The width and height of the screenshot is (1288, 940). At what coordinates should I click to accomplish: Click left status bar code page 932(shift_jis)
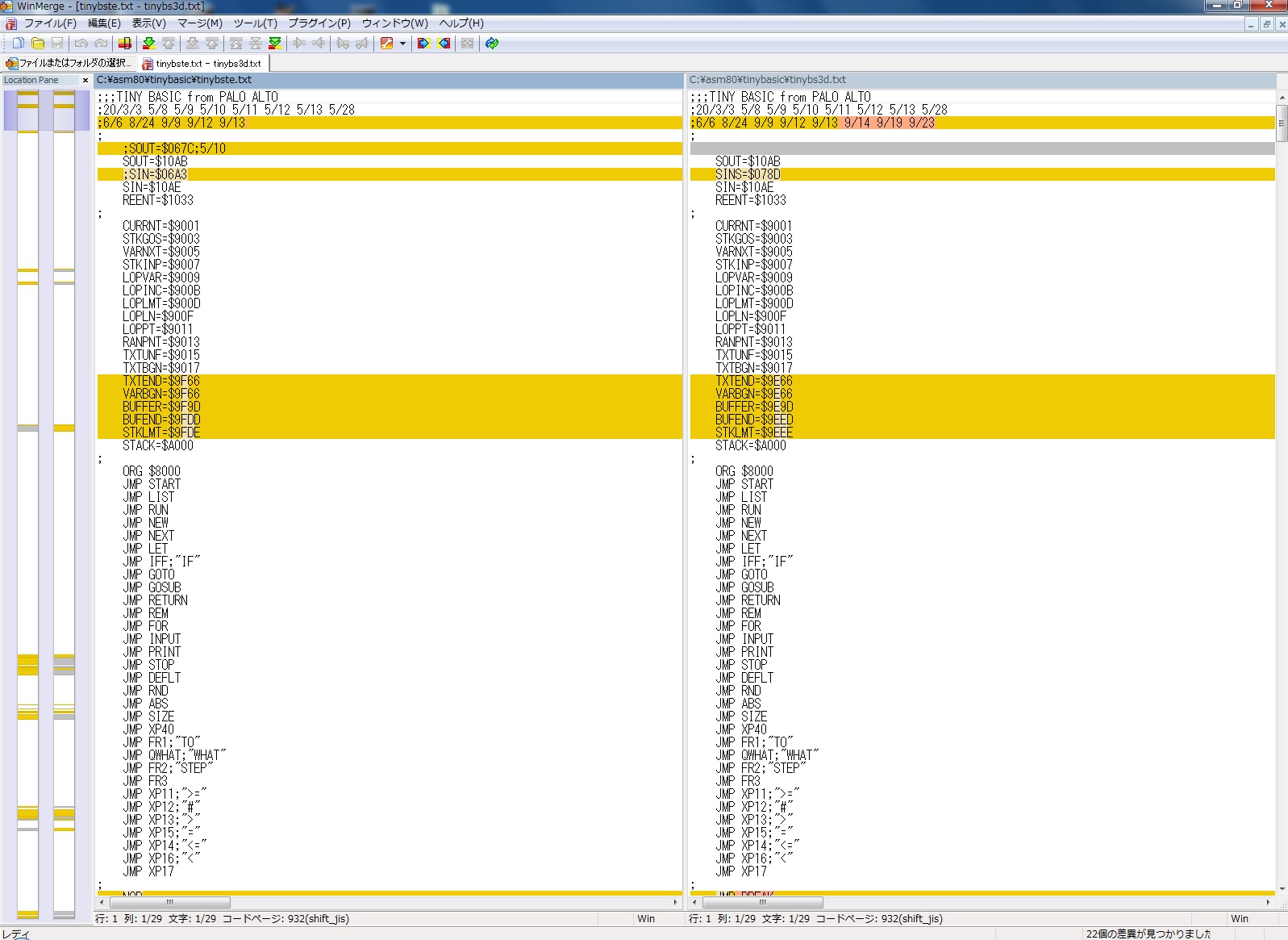click(x=286, y=918)
